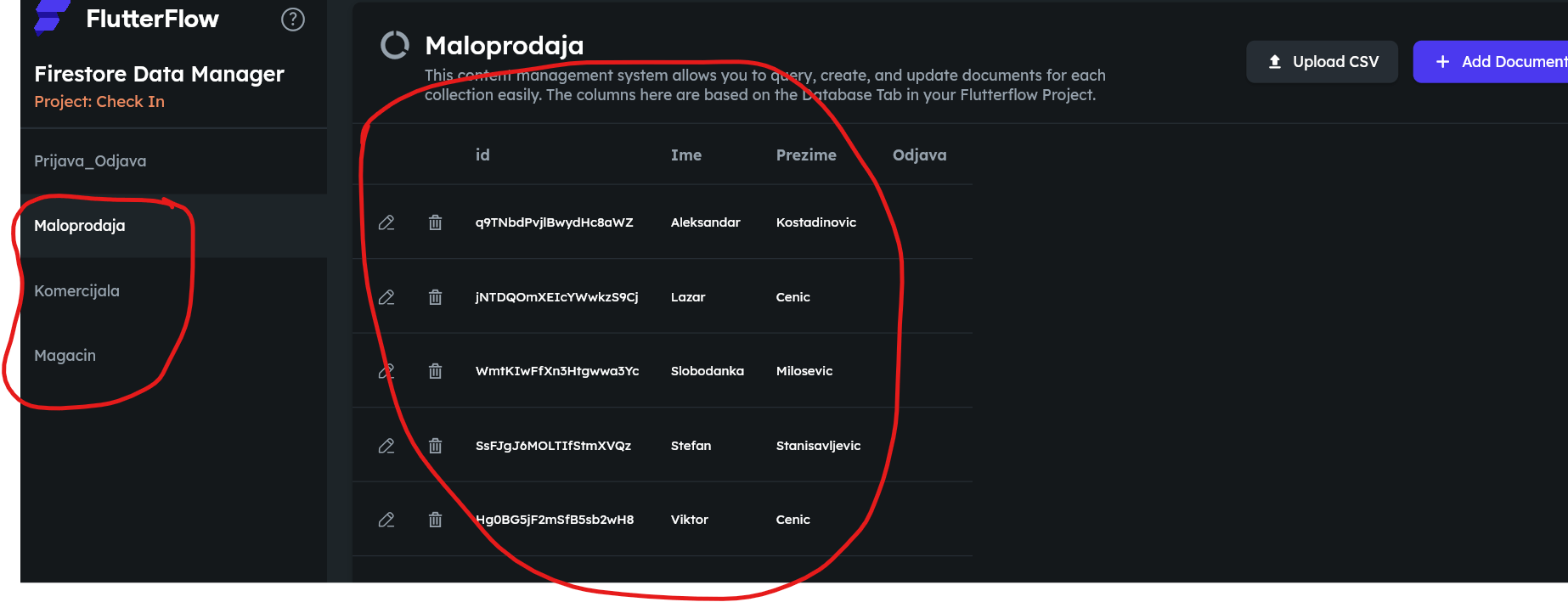Click refresh icon beside Maloprodaja title
Image resolution: width=1568 pixels, height=602 pixels.
point(395,45)
